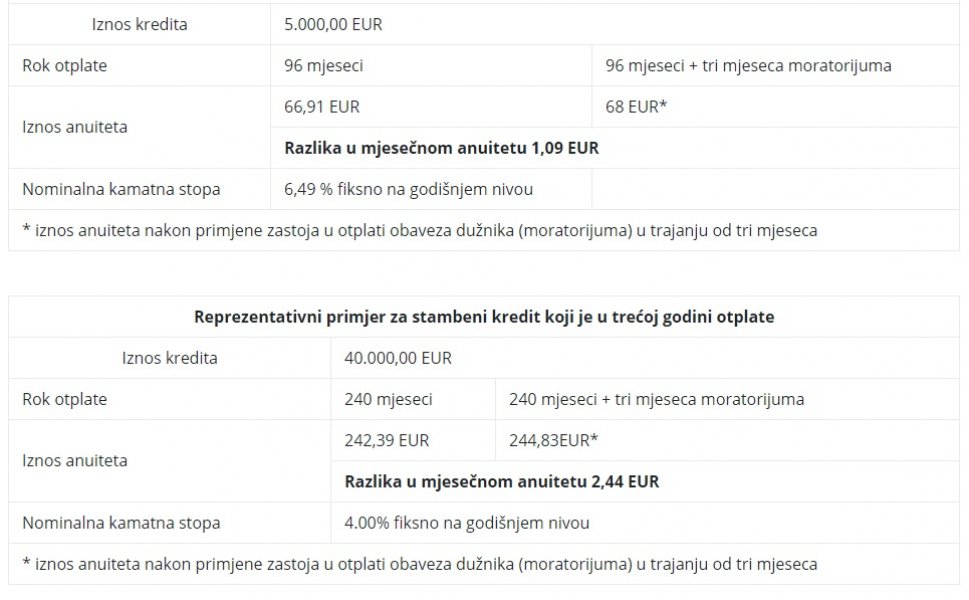Click the moratorium footnote under the 4.00% row

(419, 564)
